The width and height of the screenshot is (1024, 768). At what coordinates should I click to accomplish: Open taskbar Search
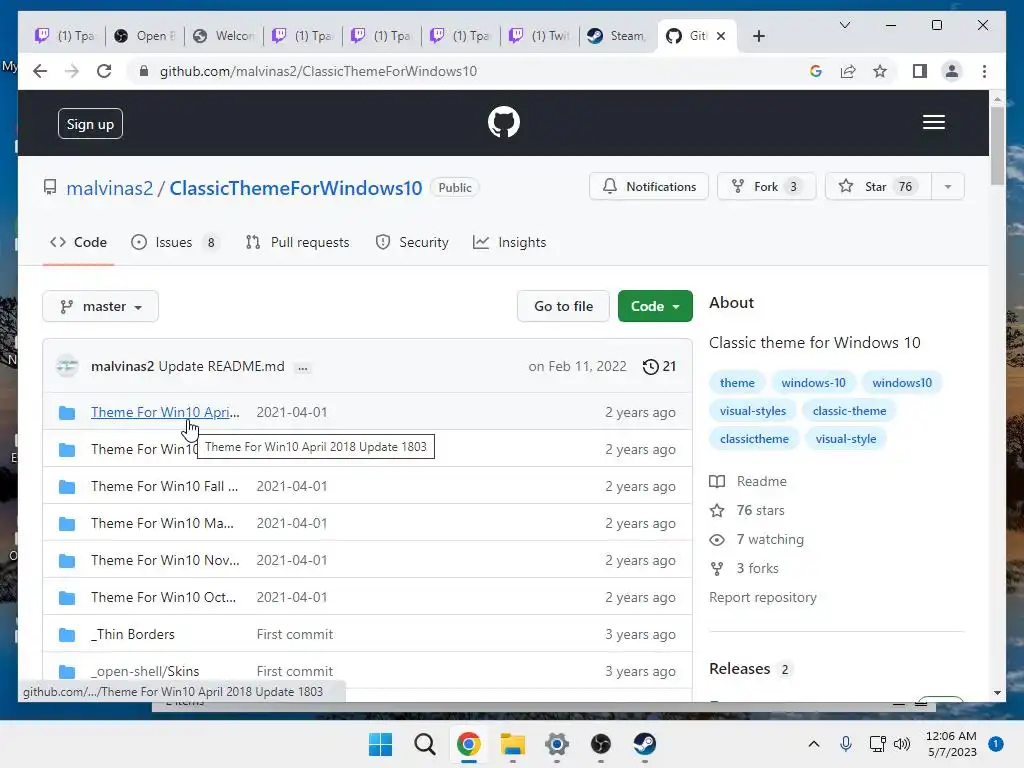[x=424, y=744]
